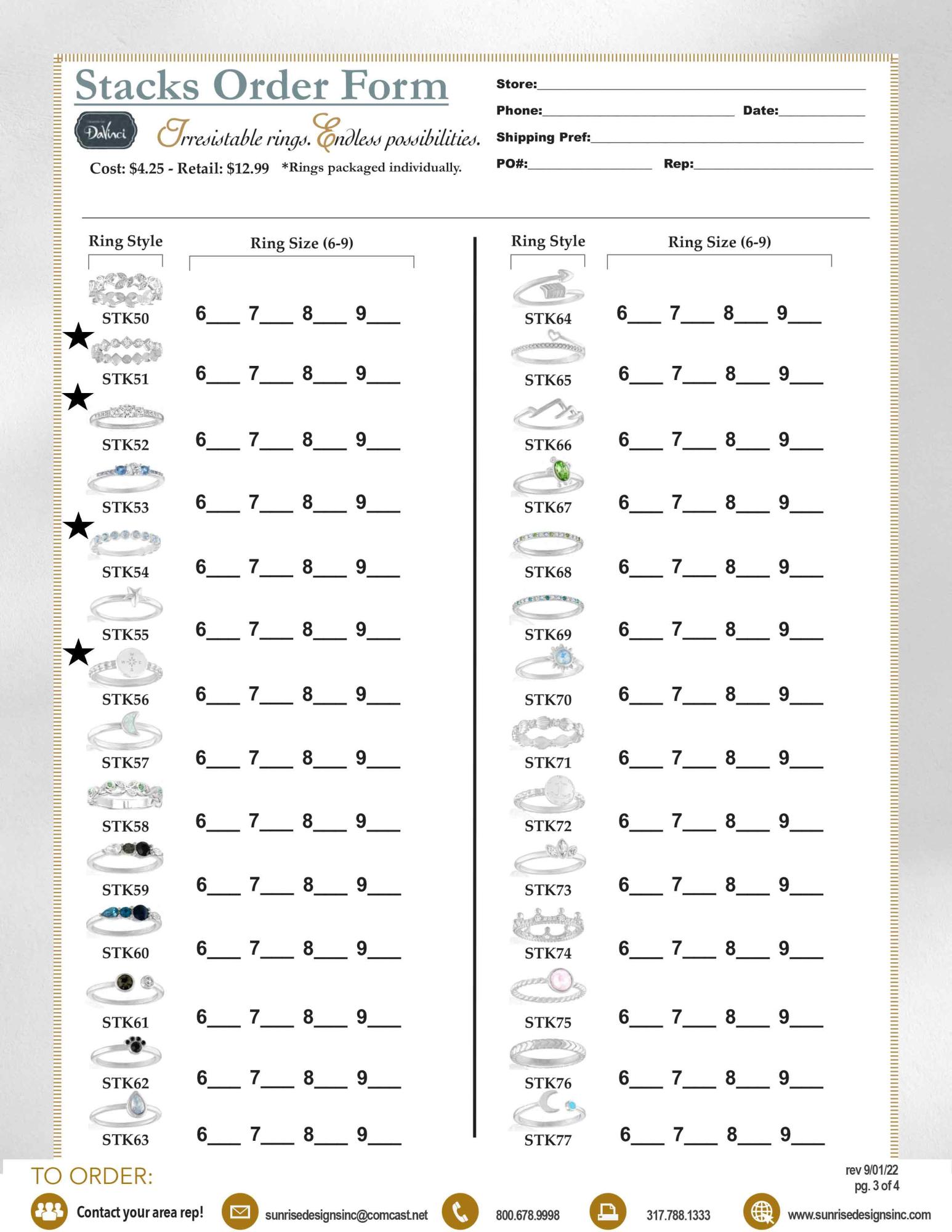The height and width of the screenshot is (1232, 952).
Task: Click the DaVinci logo badge
Action: click(x=105, y=131)
